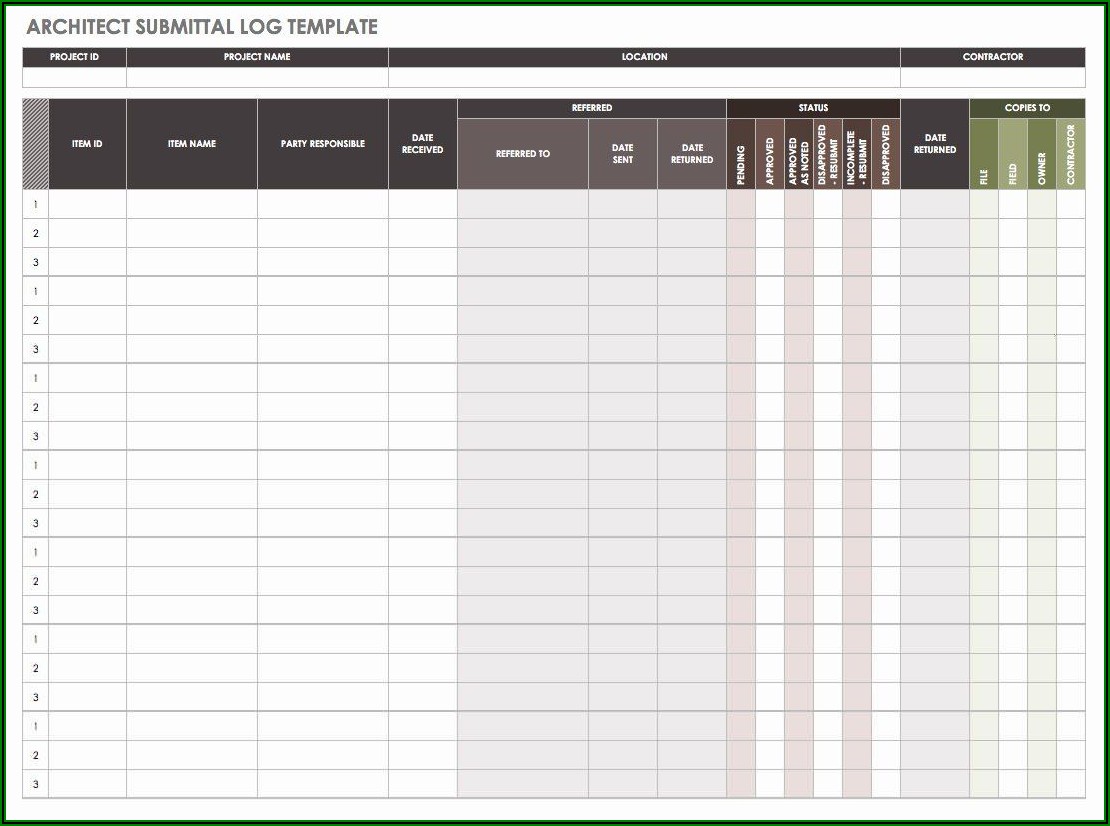Select the Pending status column header
The height and width of the screenshot is (826, 1110).
click(741, 154)
